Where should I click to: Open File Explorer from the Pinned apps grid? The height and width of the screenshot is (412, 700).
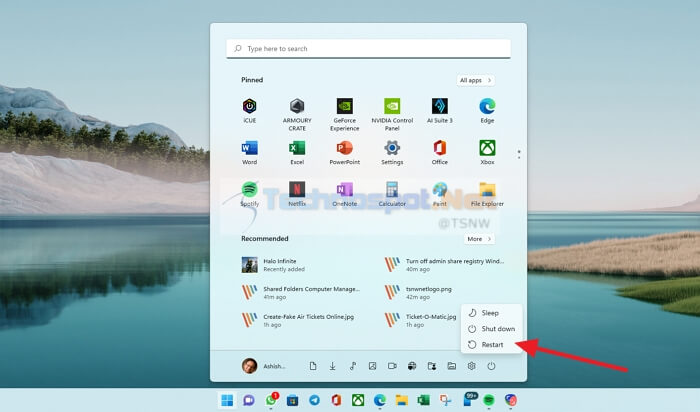point(487,194)
